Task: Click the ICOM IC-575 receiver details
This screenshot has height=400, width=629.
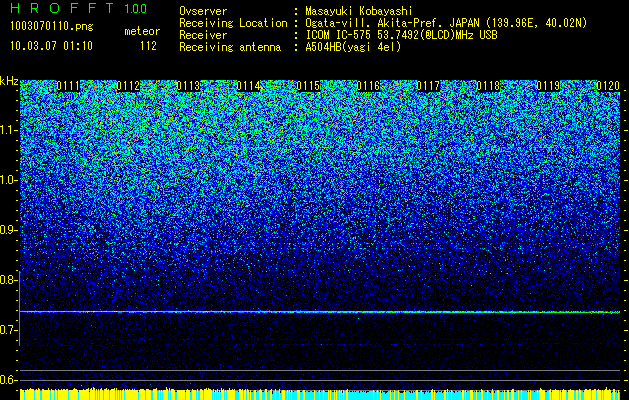Action: (402, 35)
